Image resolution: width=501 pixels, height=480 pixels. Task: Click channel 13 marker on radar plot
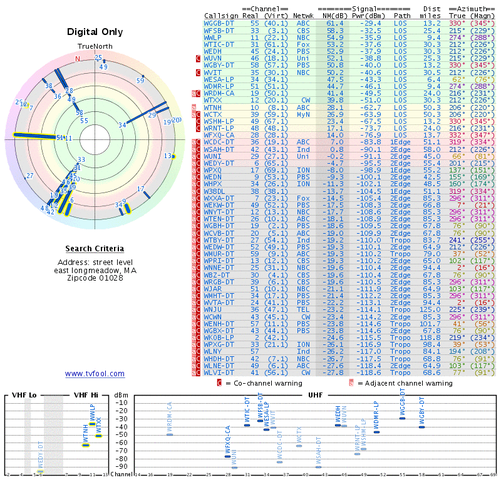[173, 156]
